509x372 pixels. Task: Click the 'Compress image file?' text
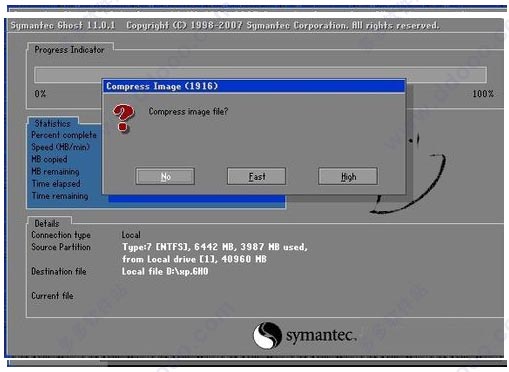pyautogui.click(x=188, y=111)
